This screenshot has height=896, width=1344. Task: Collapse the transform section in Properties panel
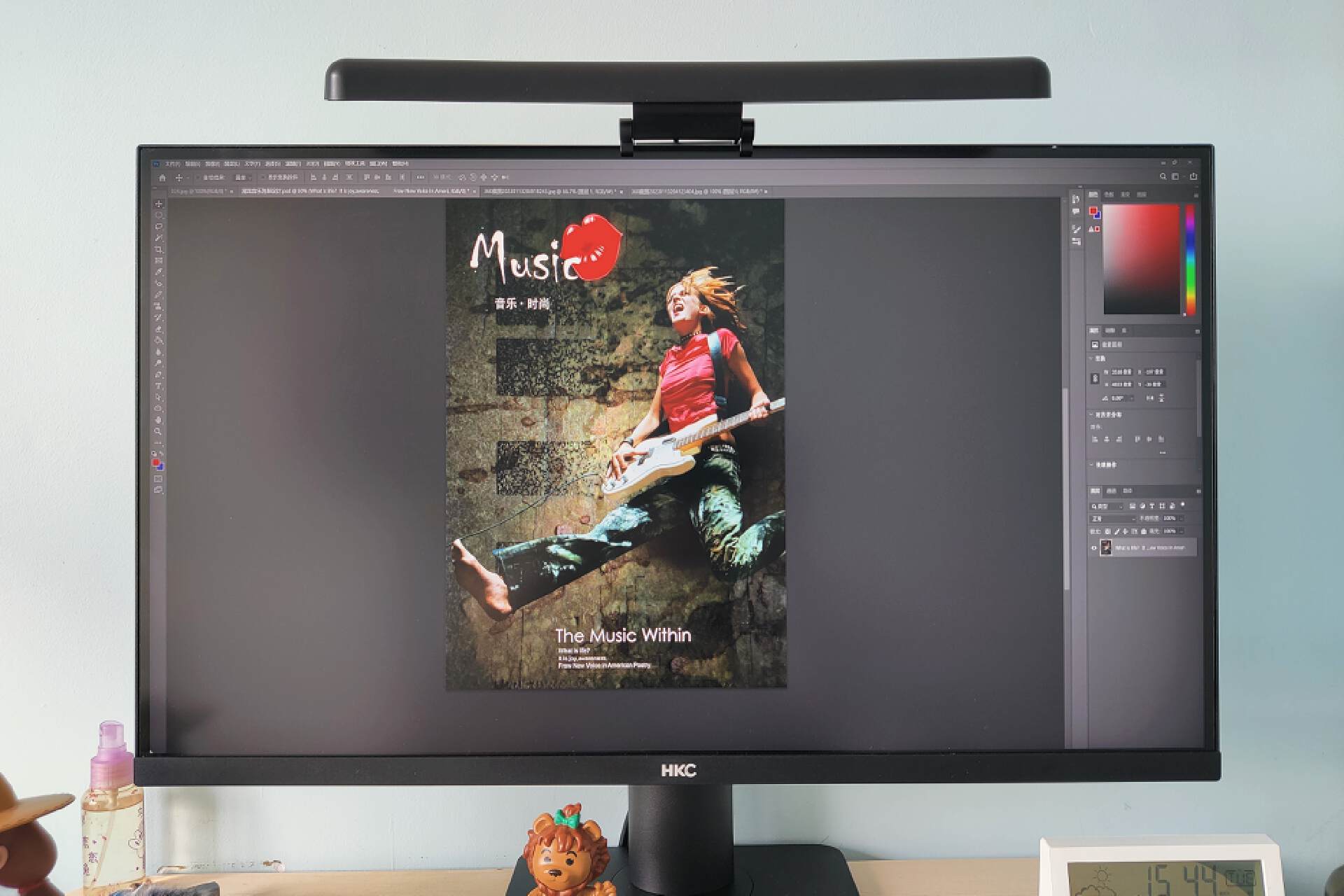[1091, 358]
